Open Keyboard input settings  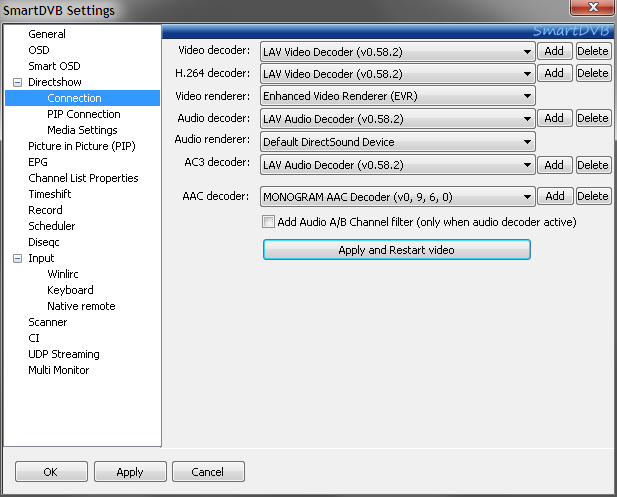[x=70, y=290]
